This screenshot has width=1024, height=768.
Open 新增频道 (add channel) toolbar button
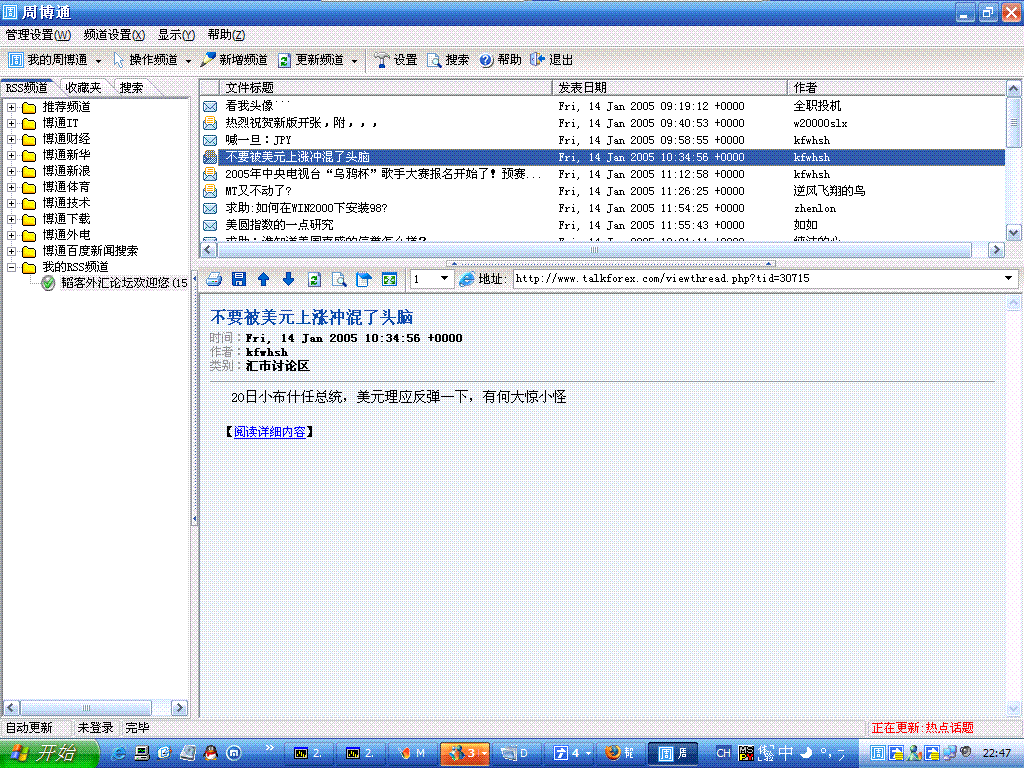234,59
